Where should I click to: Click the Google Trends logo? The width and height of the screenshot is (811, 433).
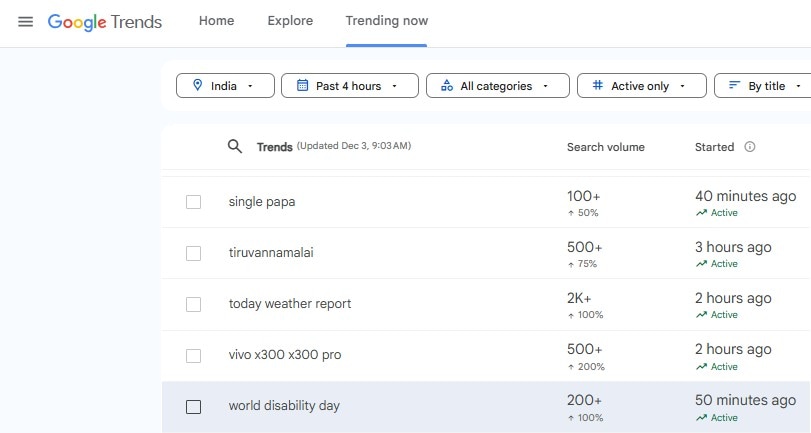105,22
